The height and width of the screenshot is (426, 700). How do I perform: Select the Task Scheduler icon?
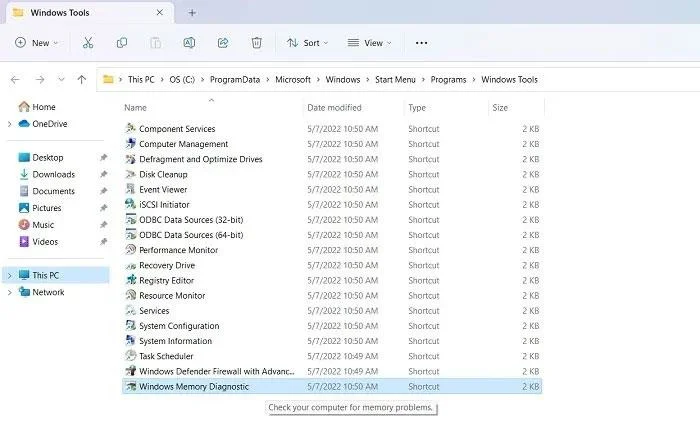pos(130,356)
